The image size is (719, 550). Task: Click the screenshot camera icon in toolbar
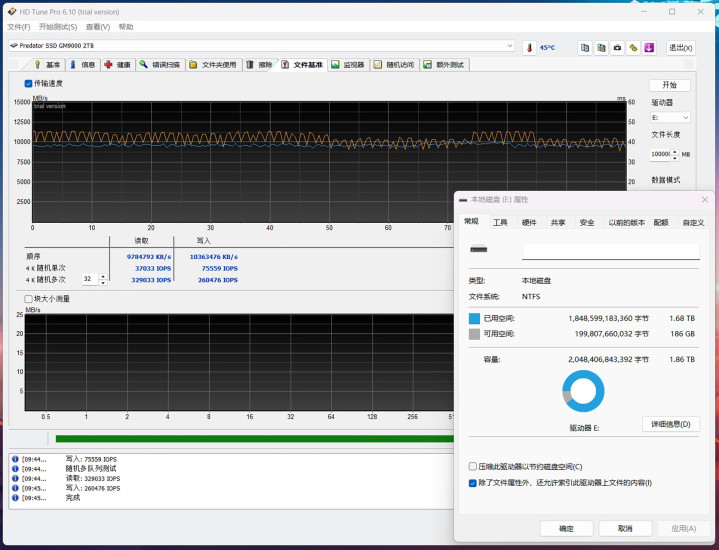[617, 47]
